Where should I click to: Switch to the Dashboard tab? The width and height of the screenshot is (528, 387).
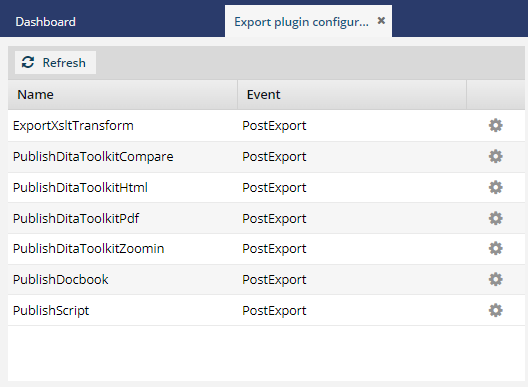coord(45,22)
